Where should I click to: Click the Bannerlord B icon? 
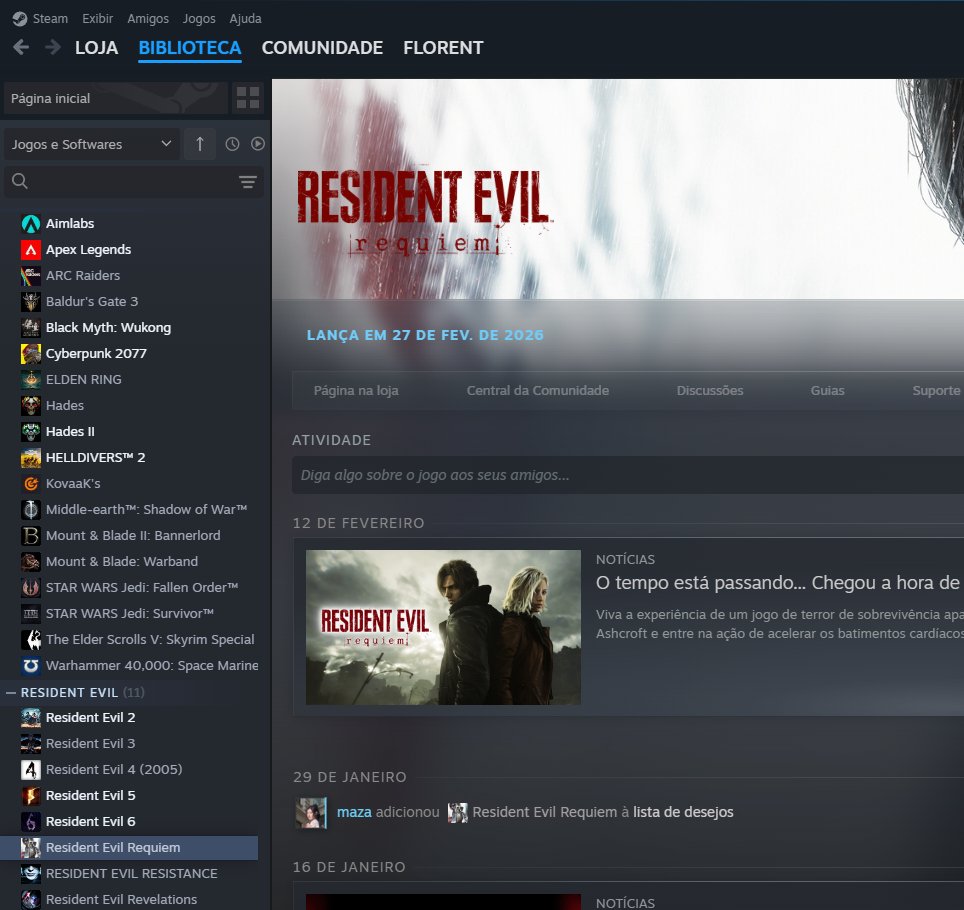[31, 536]
